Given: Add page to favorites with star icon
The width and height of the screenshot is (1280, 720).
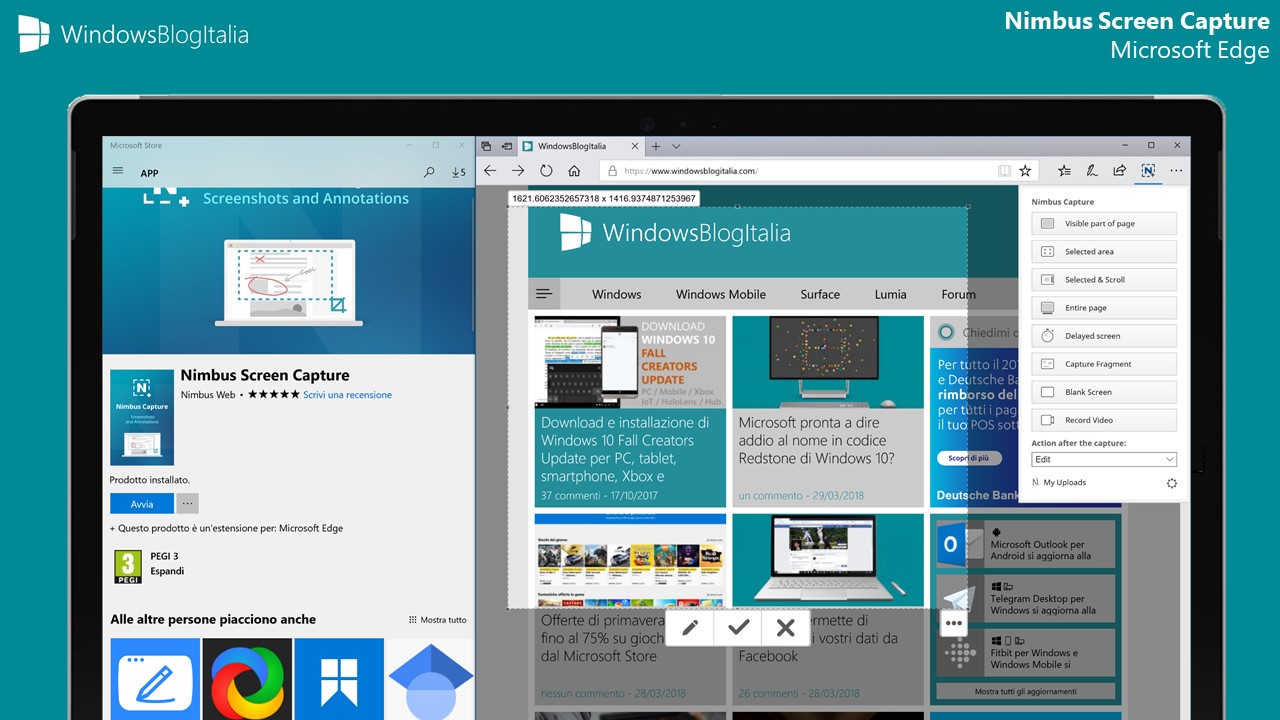Looking at the screenshot, I should [1025, 171].
